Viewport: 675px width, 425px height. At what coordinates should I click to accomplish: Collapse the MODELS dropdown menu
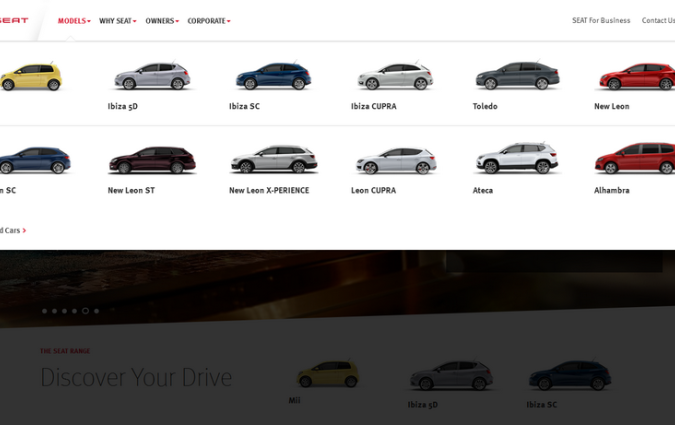click(74, 21)
